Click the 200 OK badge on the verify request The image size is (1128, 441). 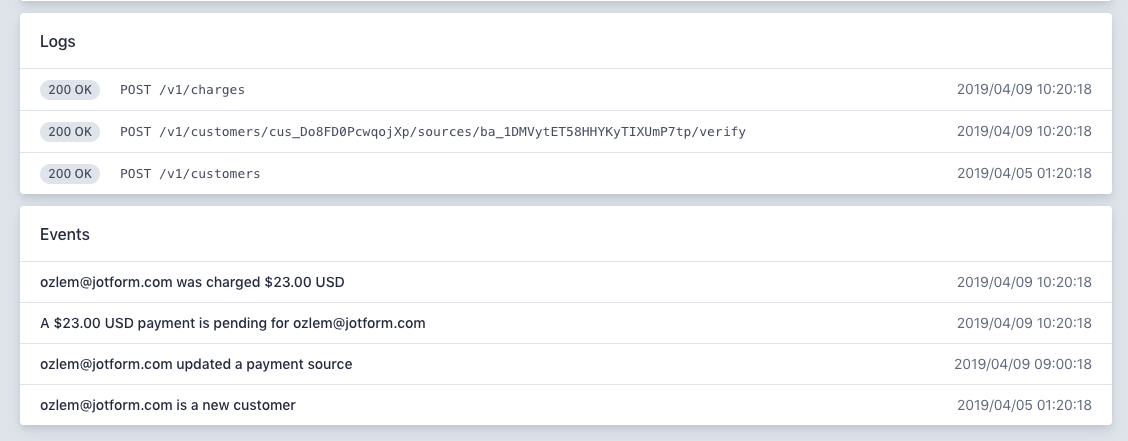click(70, 132)
